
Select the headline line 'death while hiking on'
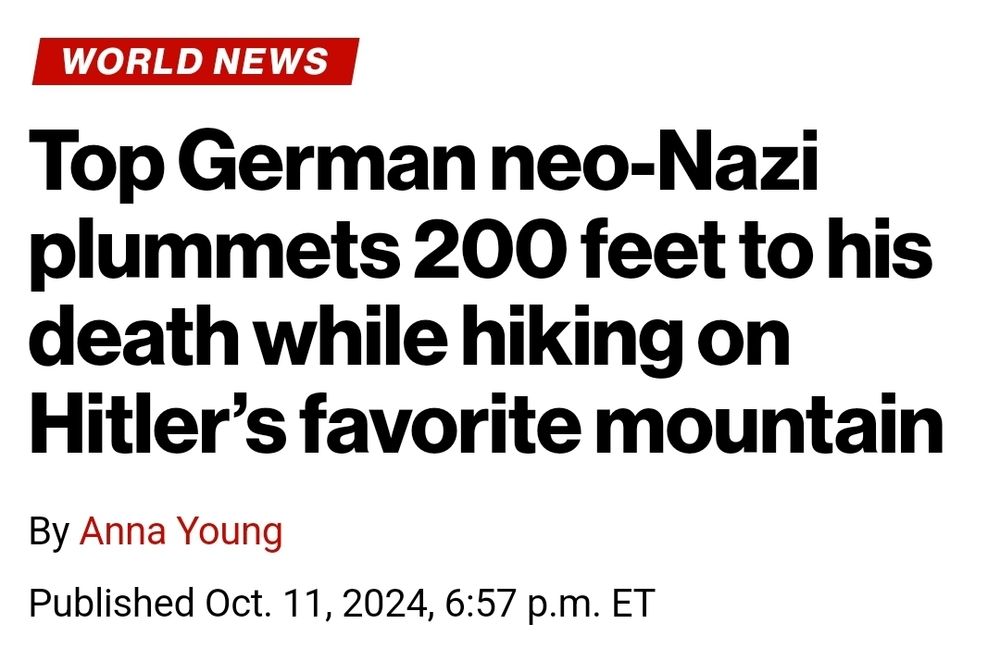410,339
